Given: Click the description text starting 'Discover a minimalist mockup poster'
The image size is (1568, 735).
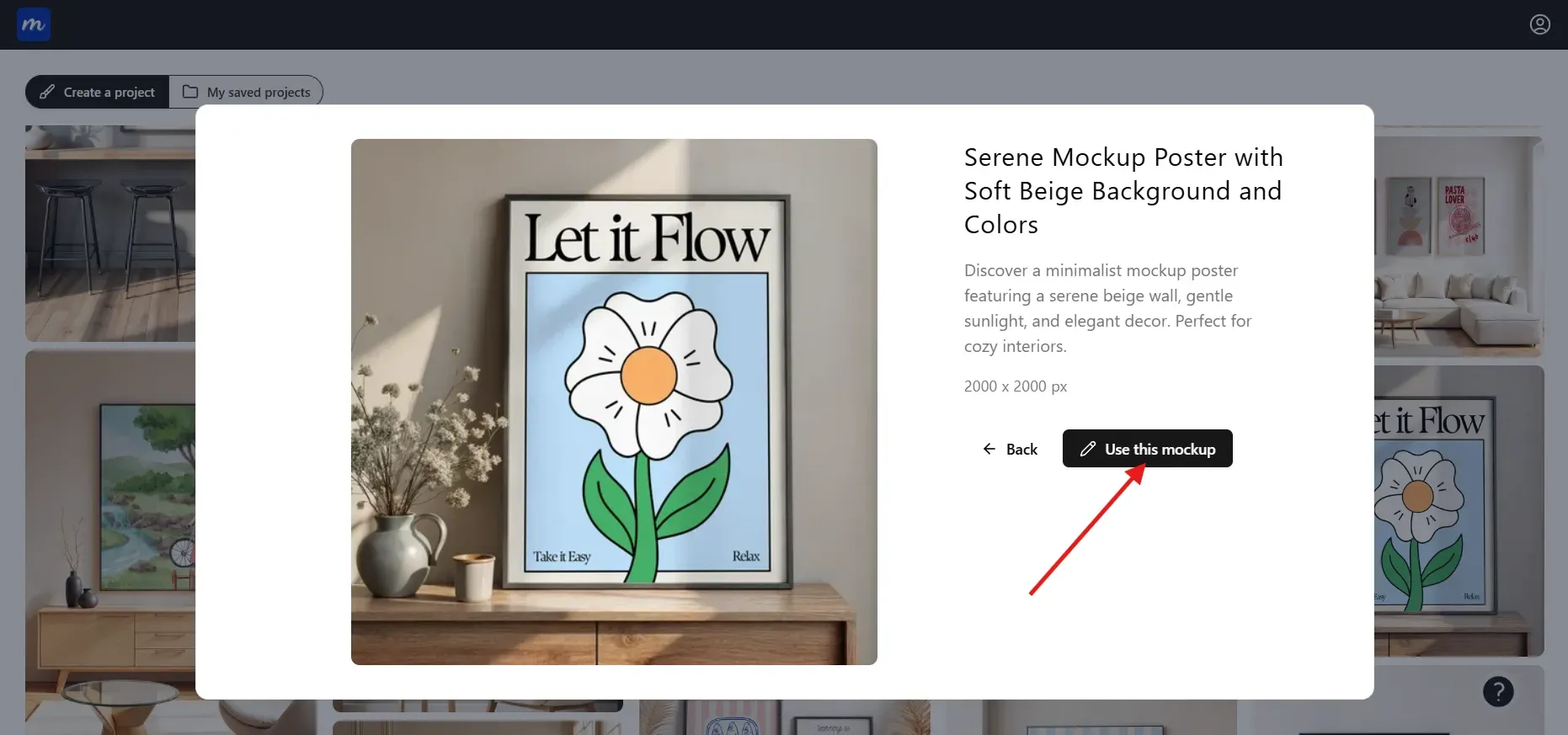Looking at the screenshot, I should (1107, 308).
